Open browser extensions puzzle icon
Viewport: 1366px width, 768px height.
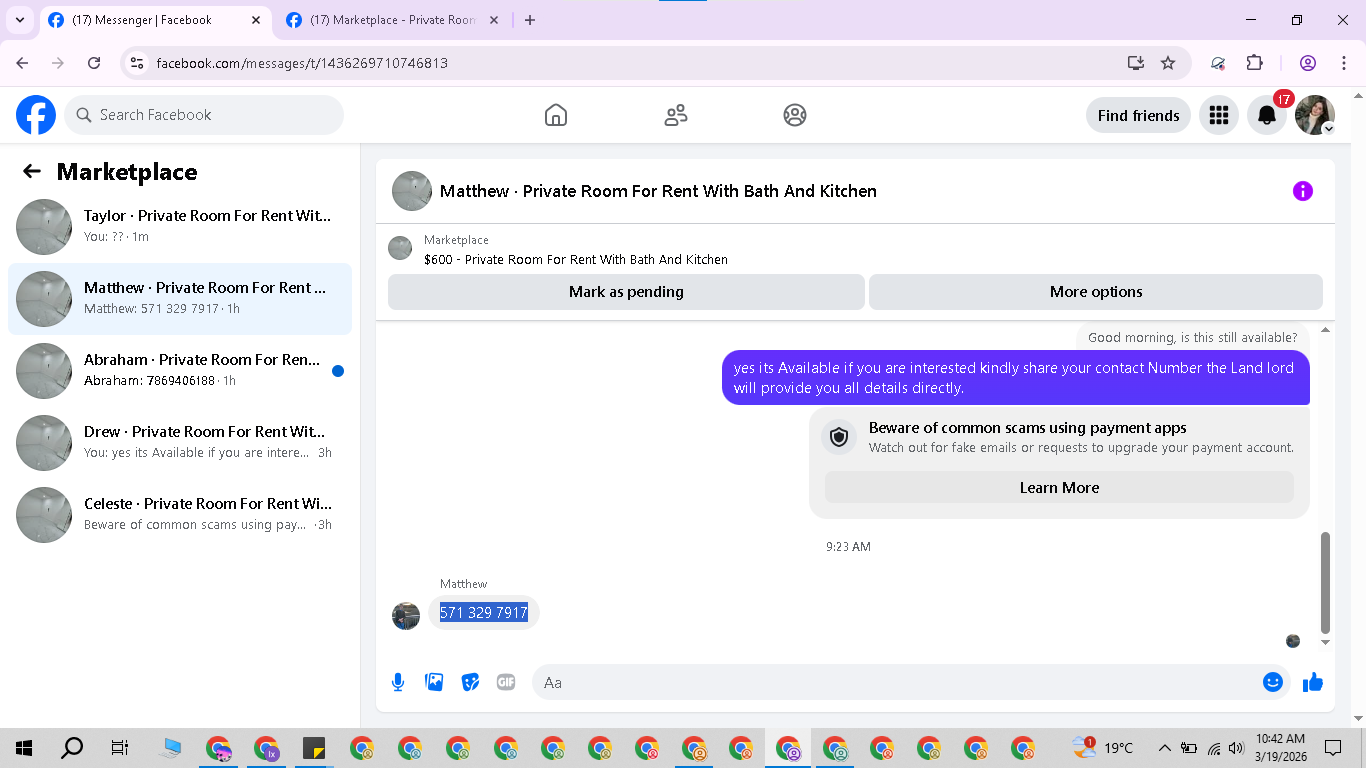pyautogui.click(x=1254, y=63)
